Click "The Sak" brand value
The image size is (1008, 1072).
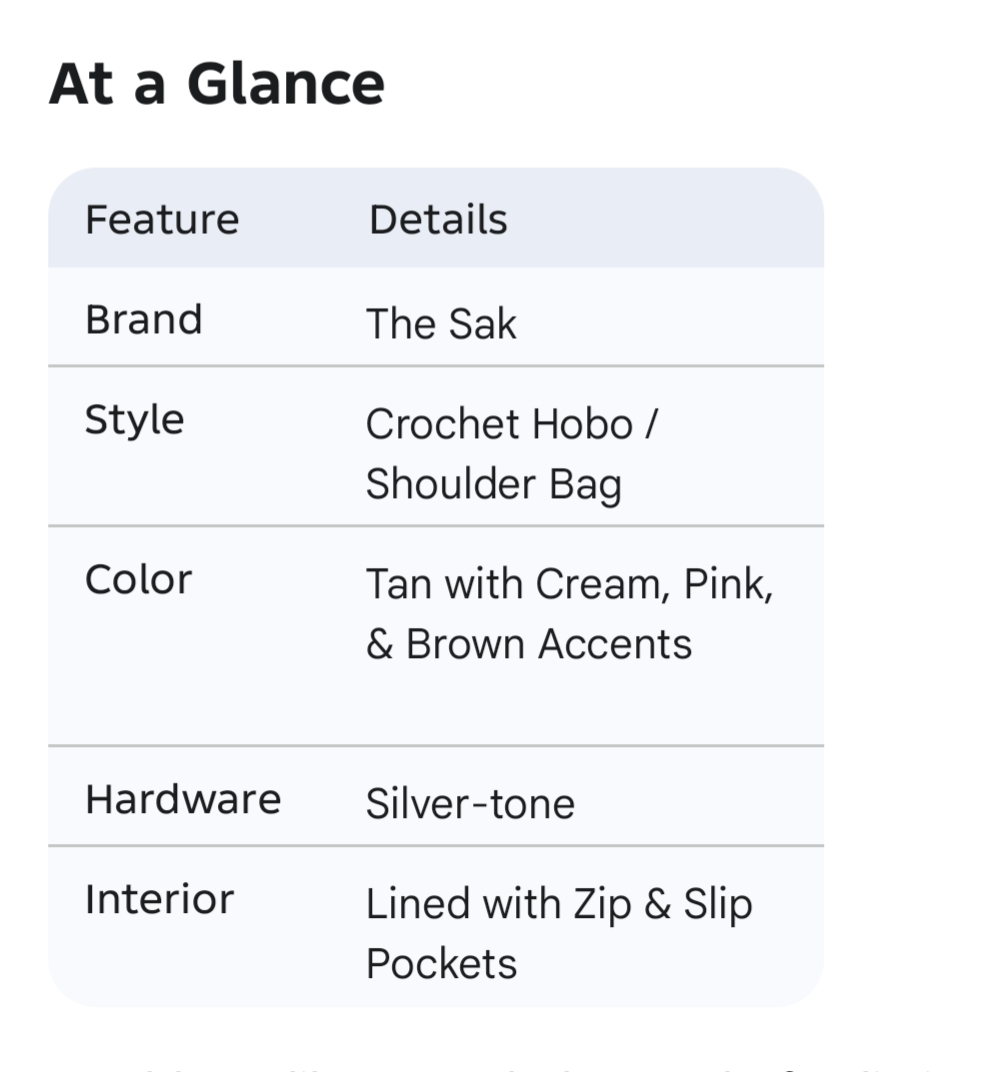441,324
